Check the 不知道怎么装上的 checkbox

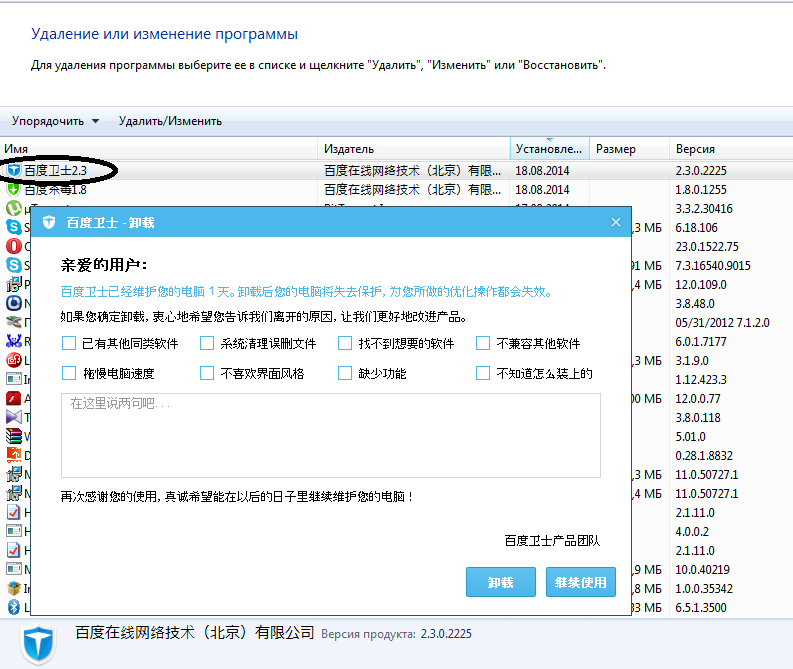click(483, 373)
